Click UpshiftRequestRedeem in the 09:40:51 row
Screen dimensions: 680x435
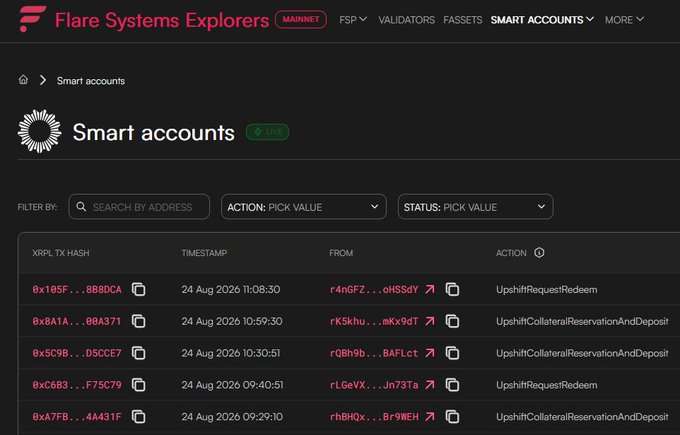click(546, 385)
